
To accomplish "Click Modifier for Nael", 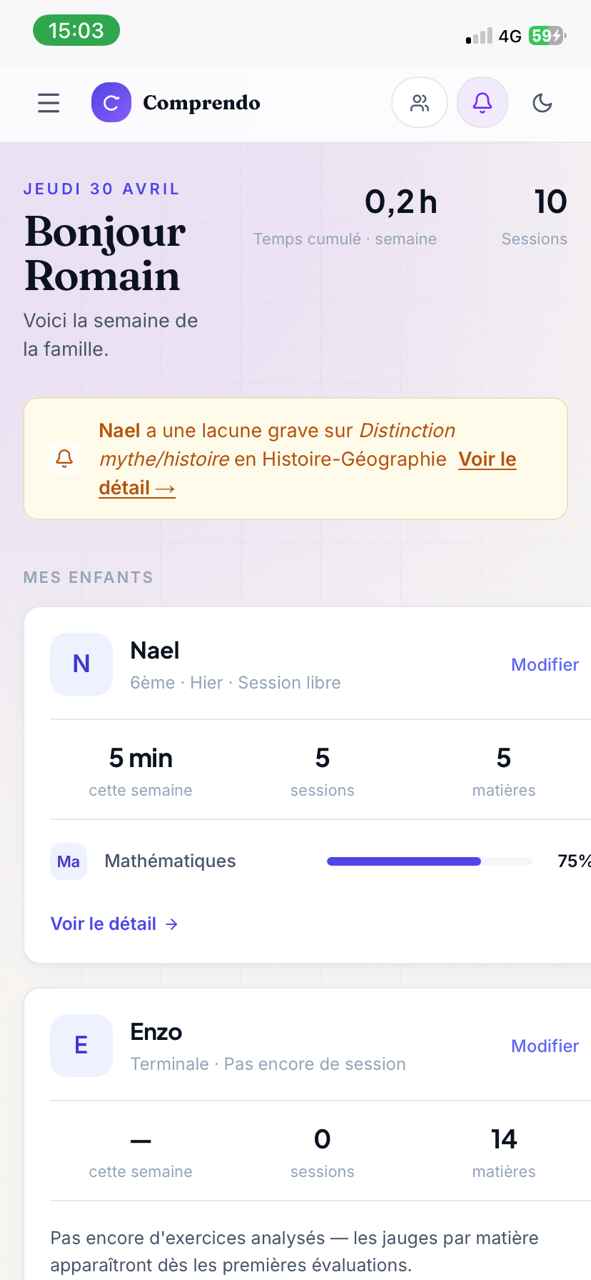I will pyautogui.click(x=545, y=664).
